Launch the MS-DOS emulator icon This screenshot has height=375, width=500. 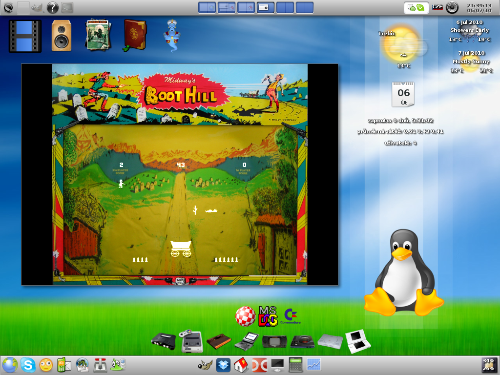pyautogui.click(x=268, y=316)
